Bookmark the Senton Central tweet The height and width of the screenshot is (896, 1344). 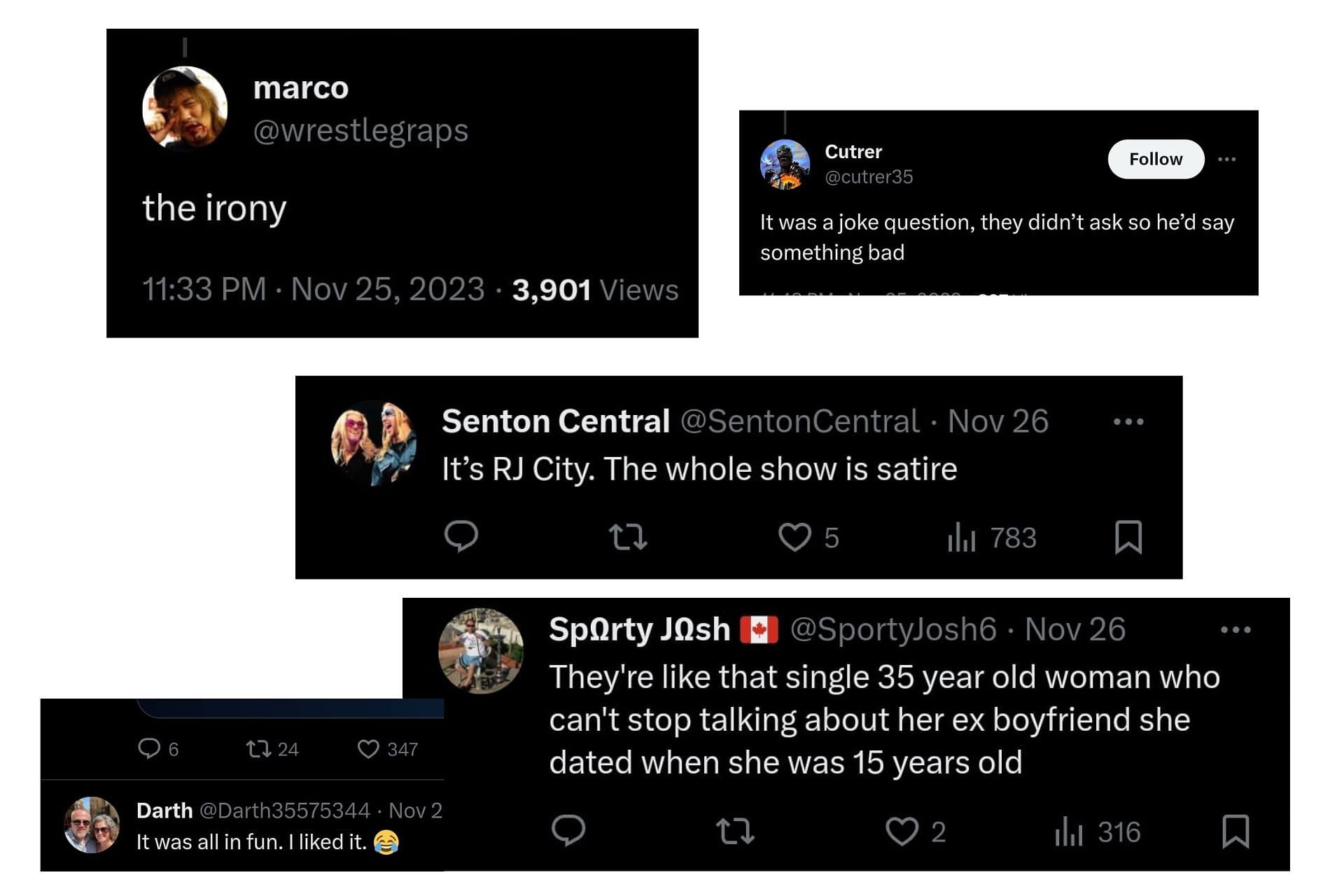(x=1128, y=537)
